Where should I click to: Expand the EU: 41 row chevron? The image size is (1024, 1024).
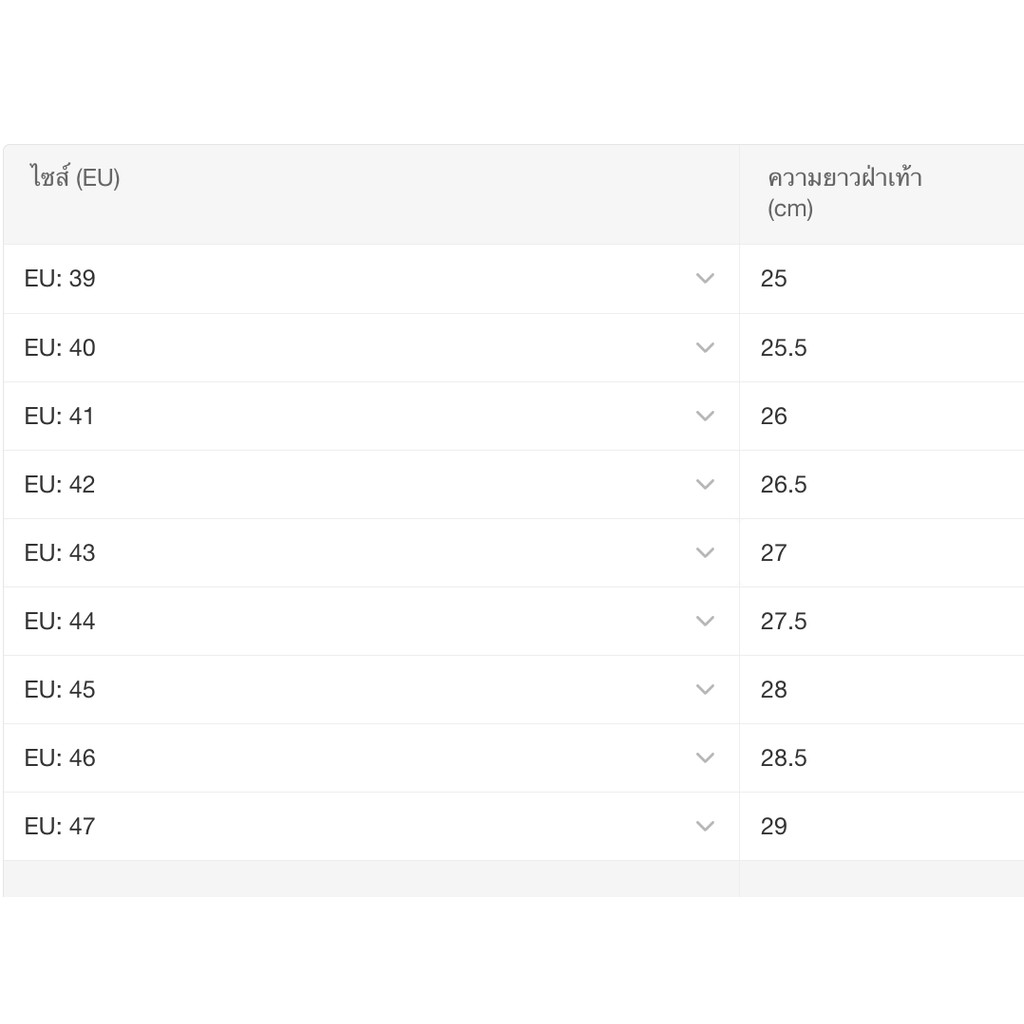tap(705, 416)
